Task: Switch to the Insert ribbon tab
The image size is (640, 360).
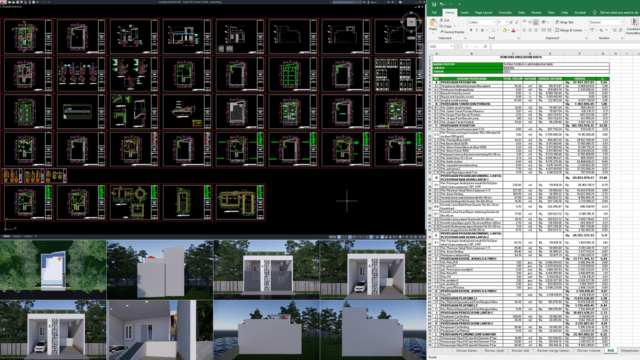Action: 464,13
